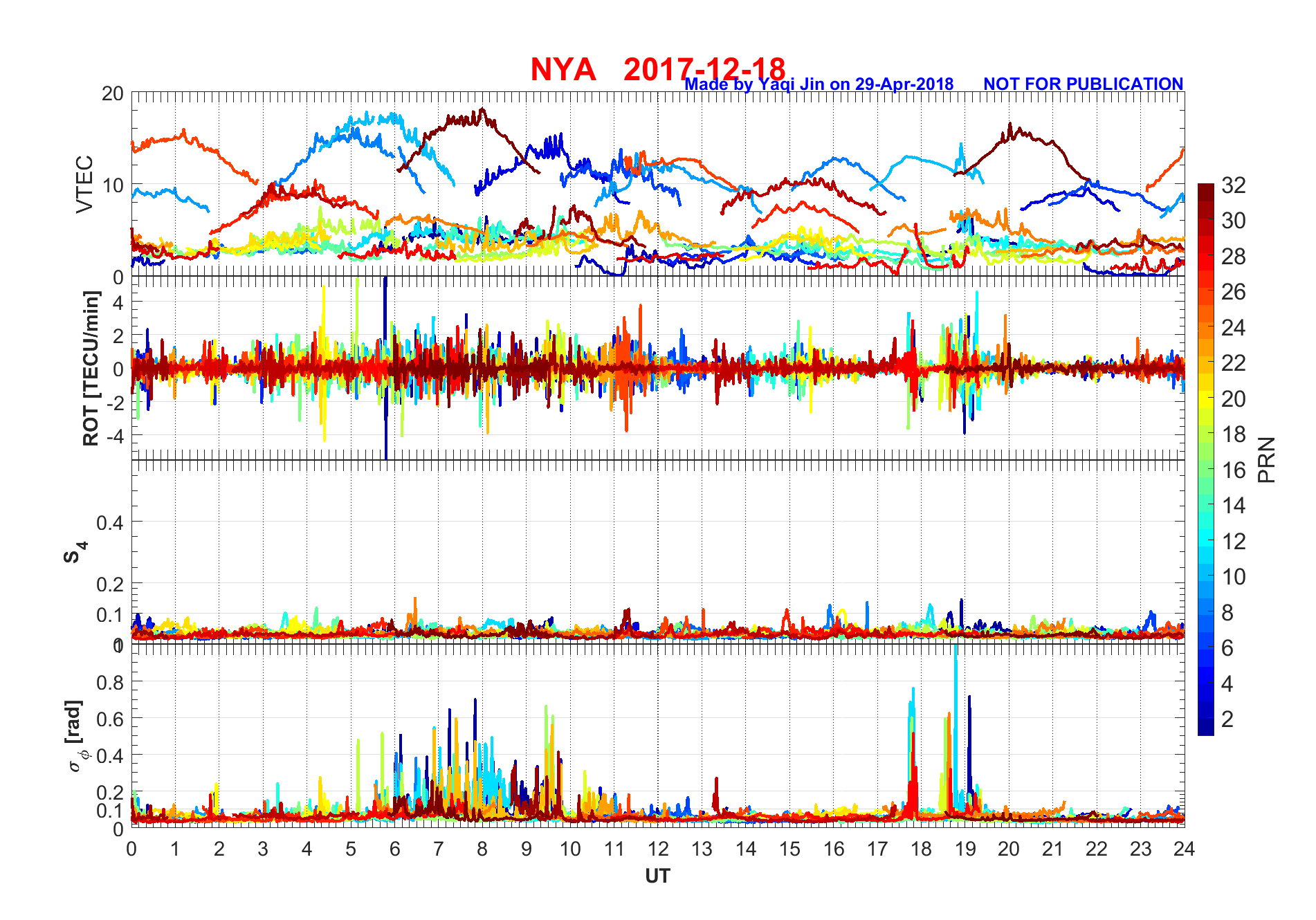Click UT axis tick label 12

(658, 849)
